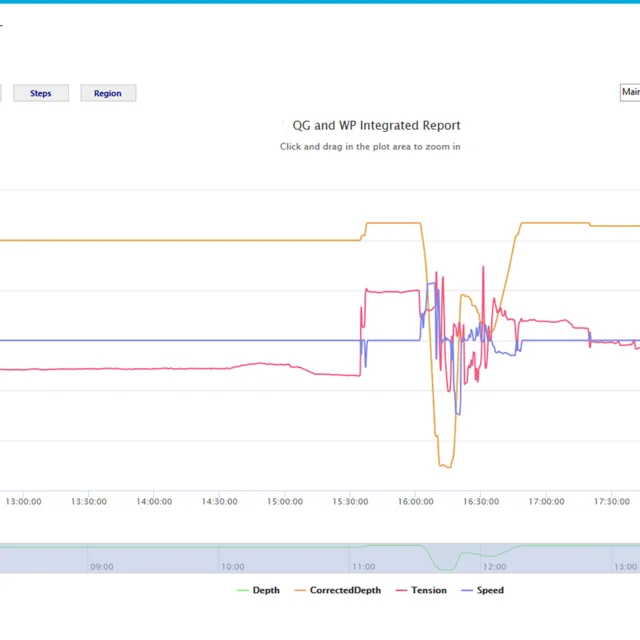Click the 16:30:00 x-axis label

tap(481, 502)
